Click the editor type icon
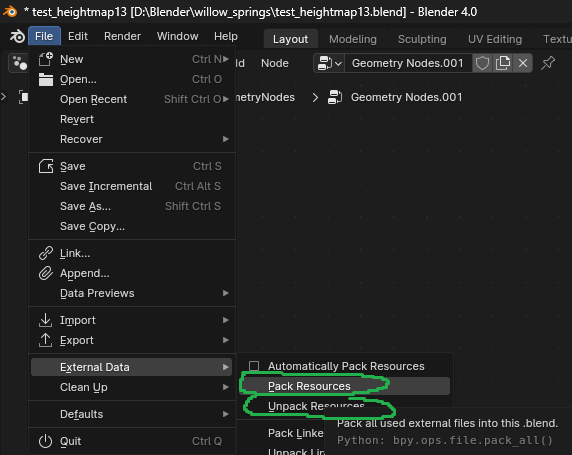The width and height of the screenshot is (572, 455). [x=19, y=63]
